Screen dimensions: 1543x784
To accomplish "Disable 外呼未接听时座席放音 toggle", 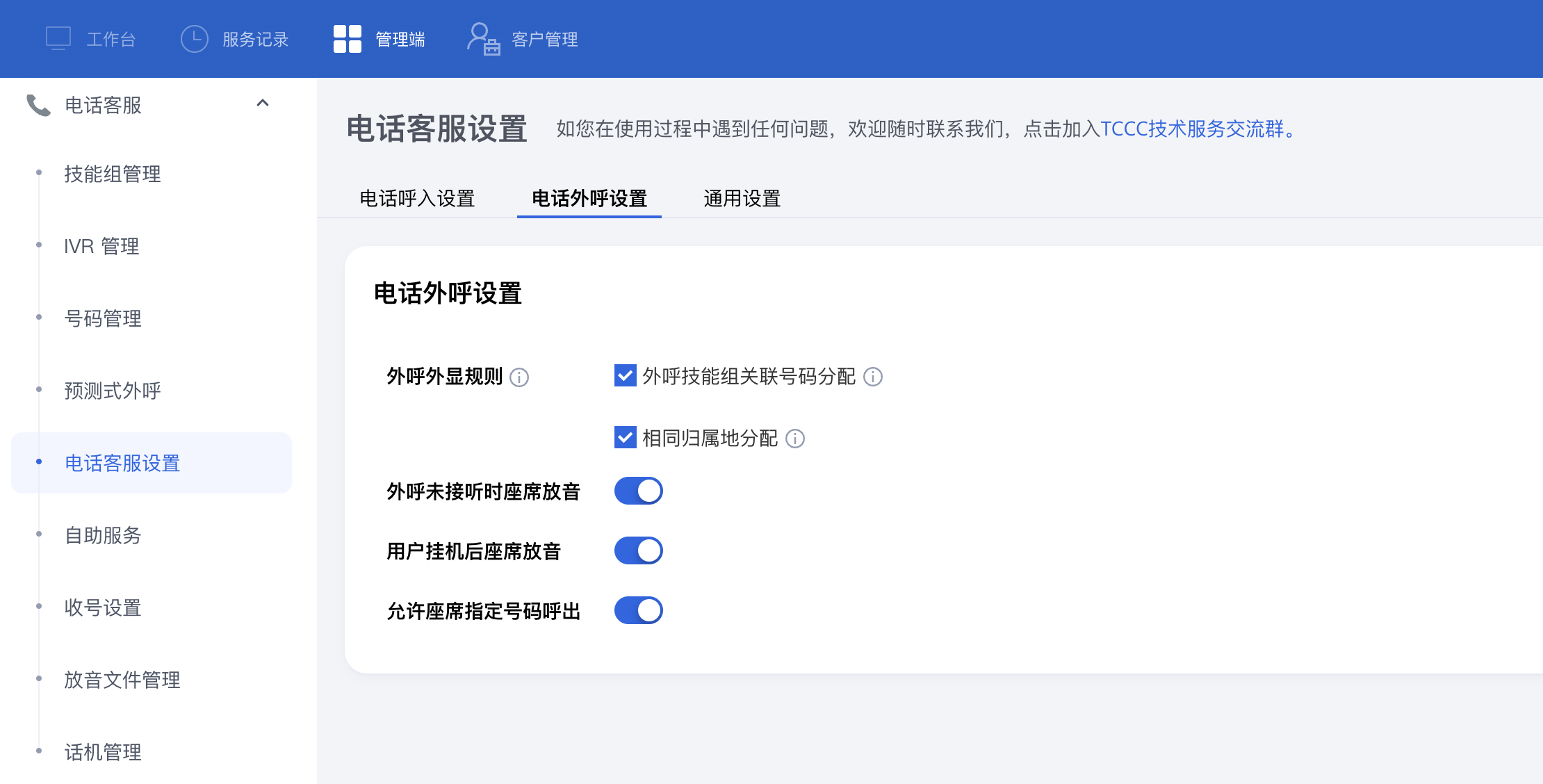I will tap(638, 491).
